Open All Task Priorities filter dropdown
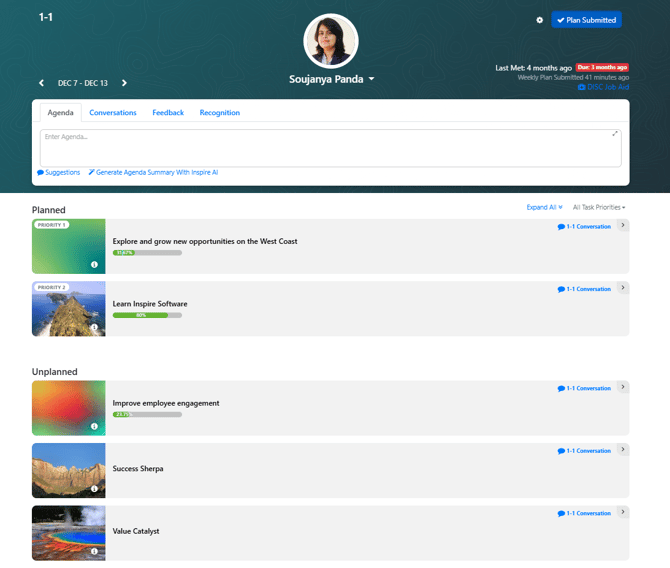This screenshot has width=670, height=568. click(x=599, y=207)
